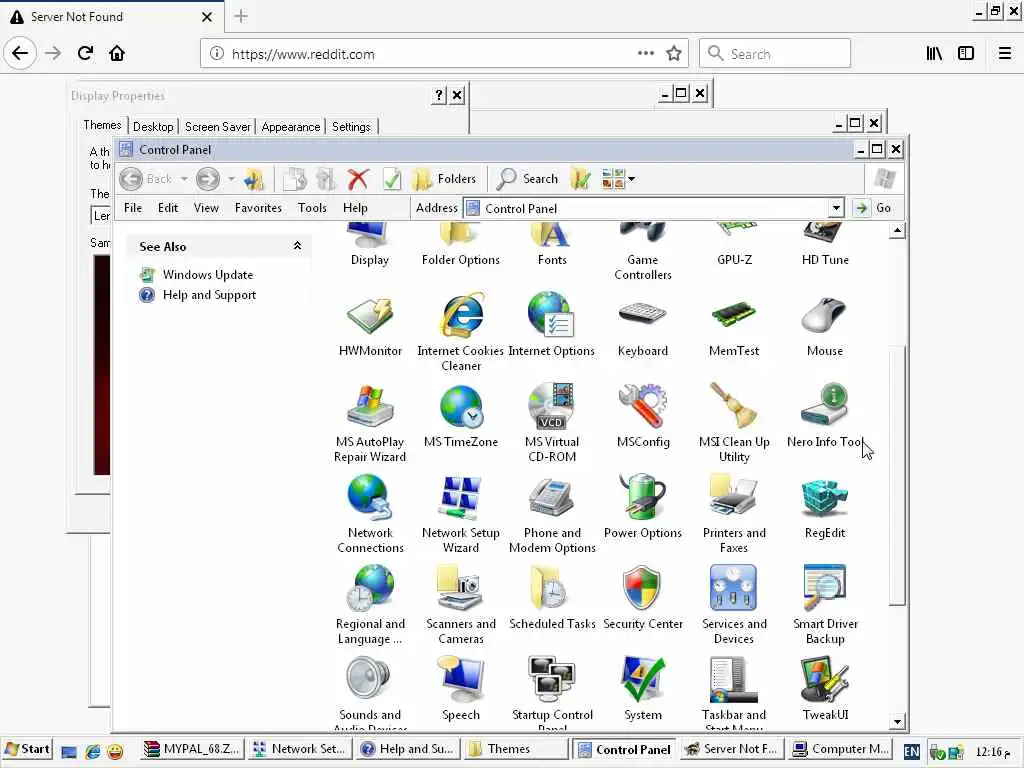Toggle the Folders pane button
This screenshot has height=768, width=1024.
coord(445,178)
